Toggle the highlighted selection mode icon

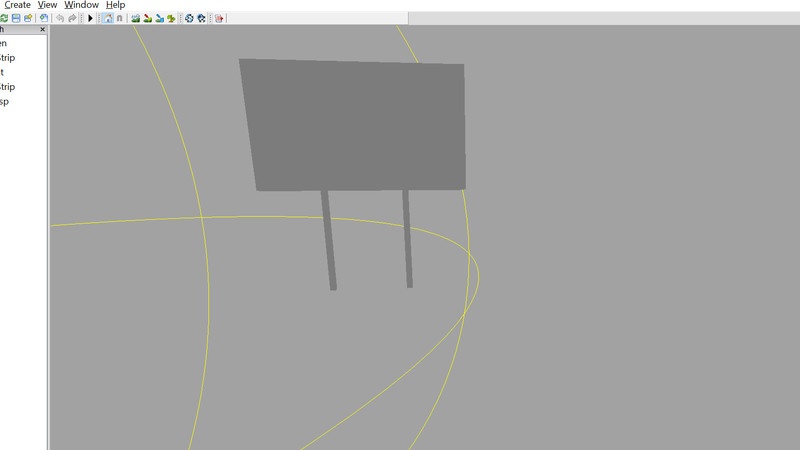[107, 18]
